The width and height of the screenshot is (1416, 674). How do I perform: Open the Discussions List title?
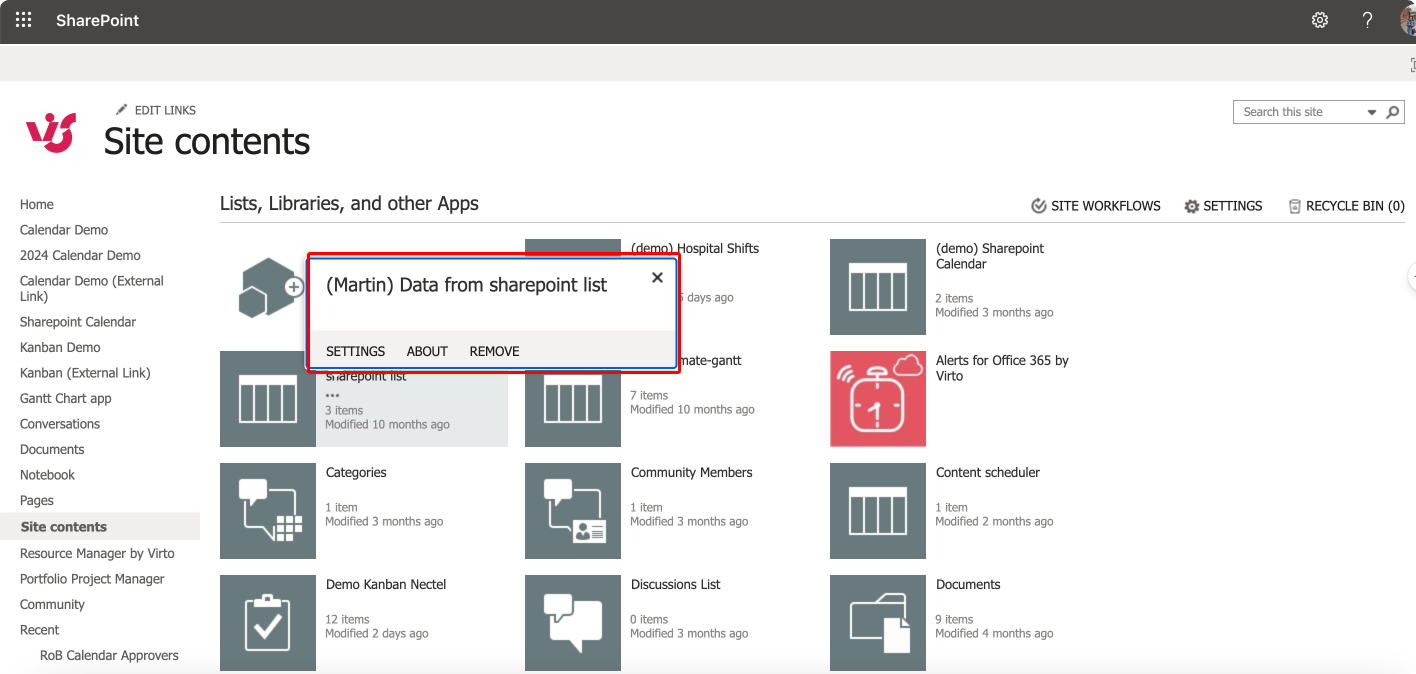pos(676,584)
